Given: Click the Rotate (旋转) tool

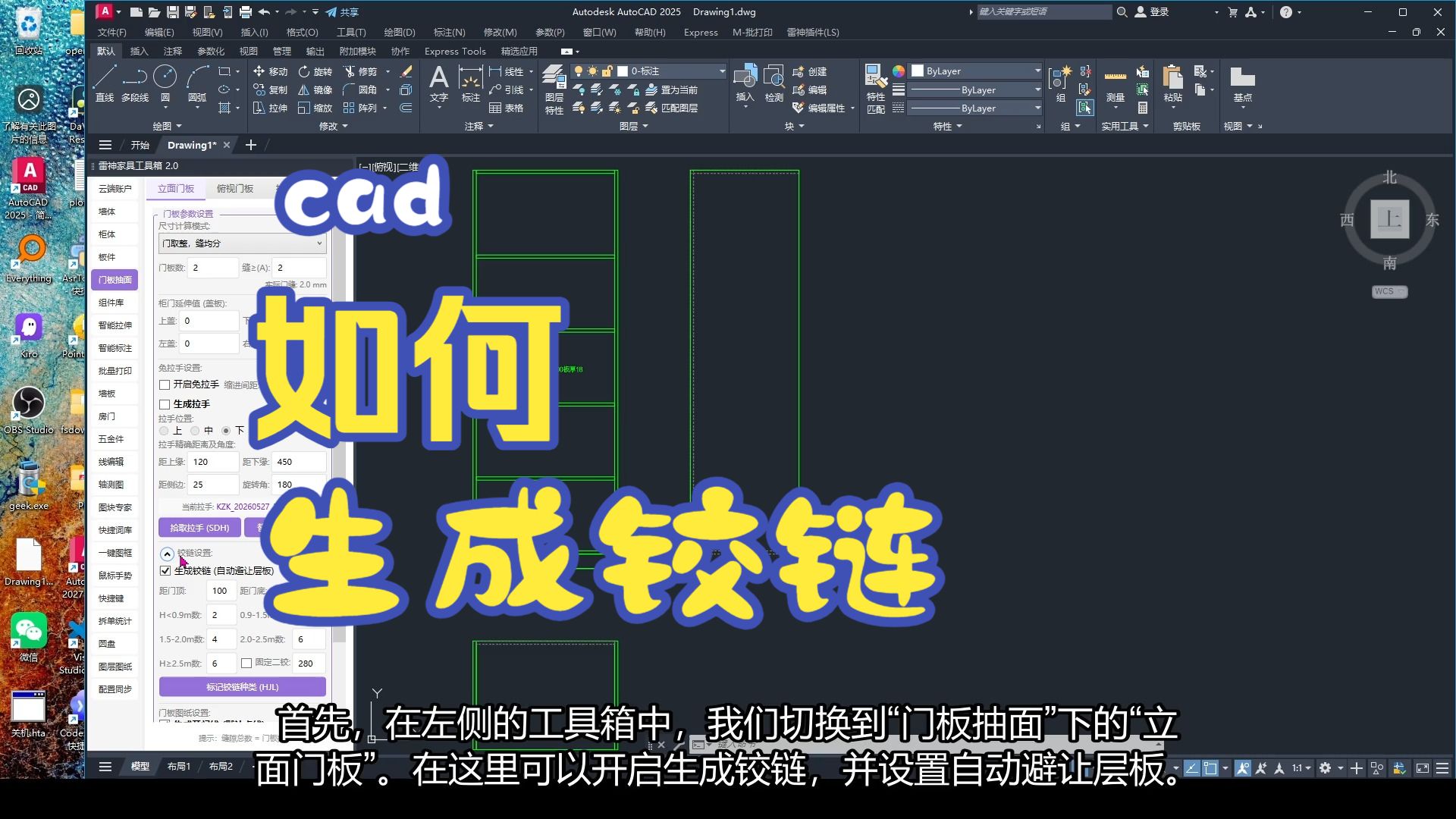Looking at the screenshot, I should pyautogui.click(x=315, y=71).
